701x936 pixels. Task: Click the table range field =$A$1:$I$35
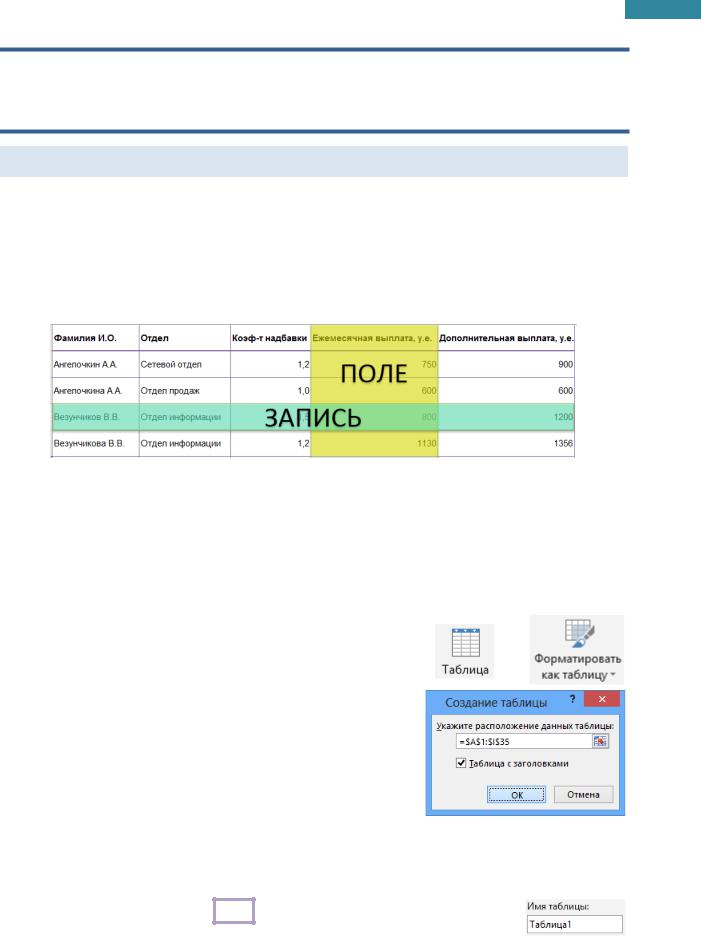click(x=524, y=741)
